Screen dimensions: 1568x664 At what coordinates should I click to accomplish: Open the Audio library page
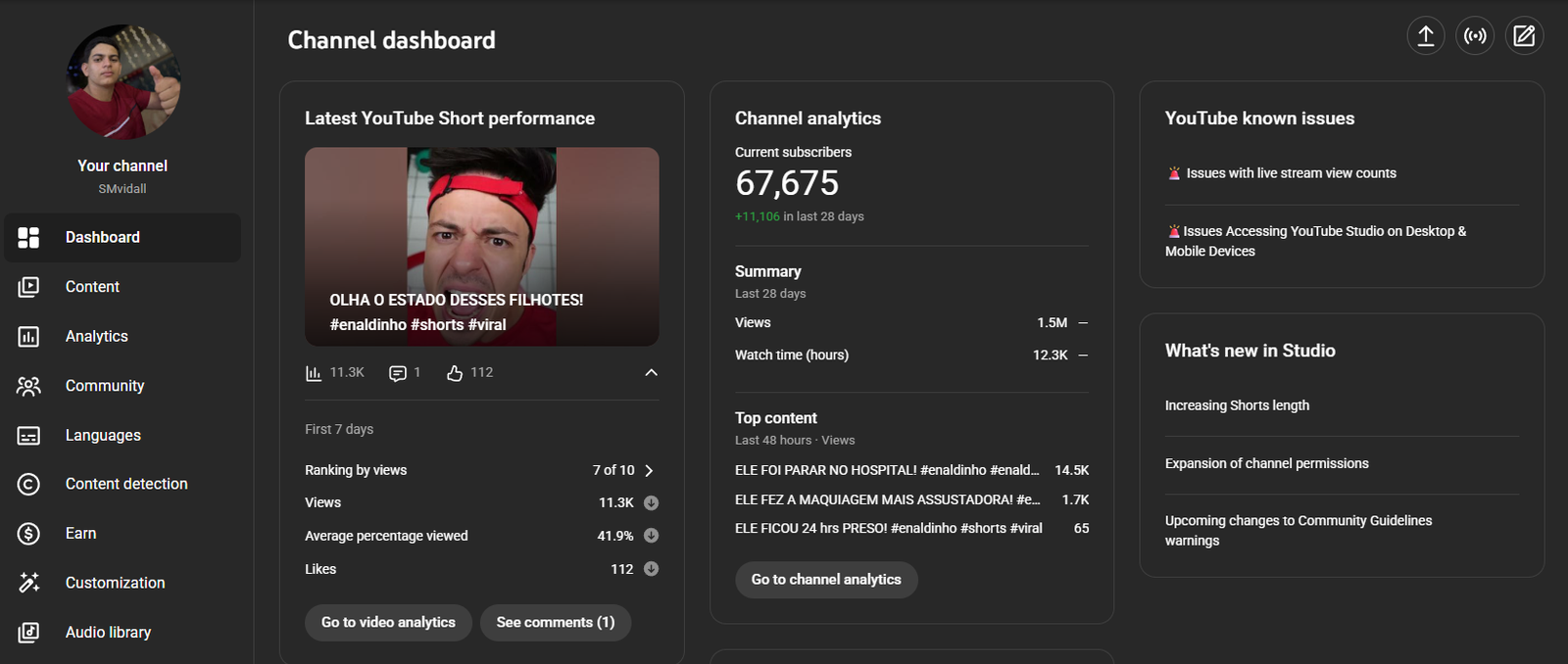tap(108, 633)
